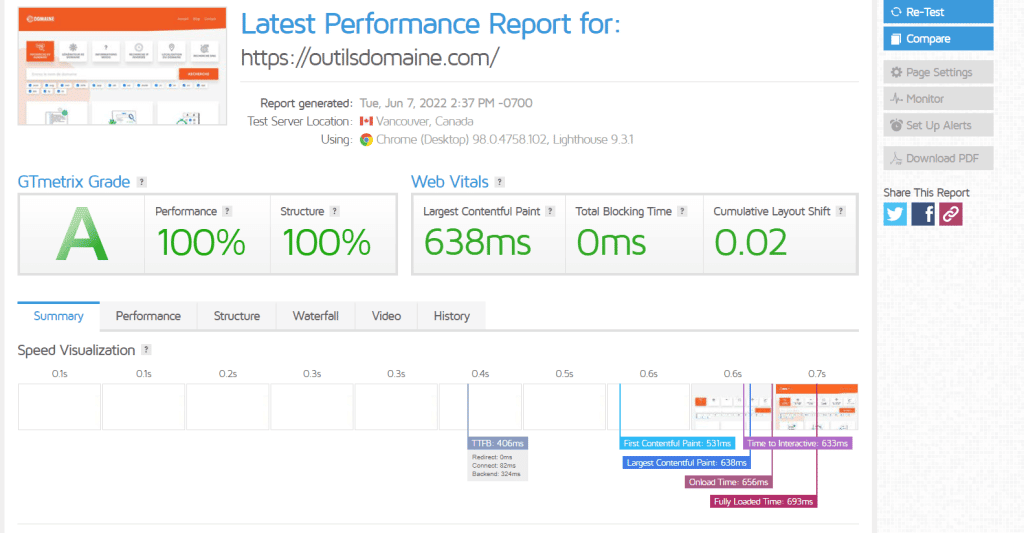Open the GTmetrix Grade help question mark
This screenshot has height=533, width=1024.
coord(142,182)
